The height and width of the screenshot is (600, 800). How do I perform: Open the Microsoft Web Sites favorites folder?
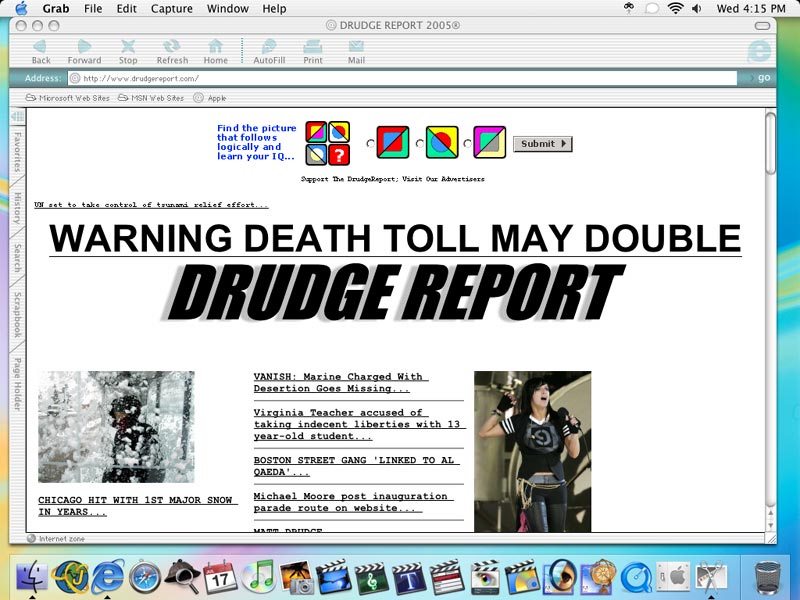(68, 98)
